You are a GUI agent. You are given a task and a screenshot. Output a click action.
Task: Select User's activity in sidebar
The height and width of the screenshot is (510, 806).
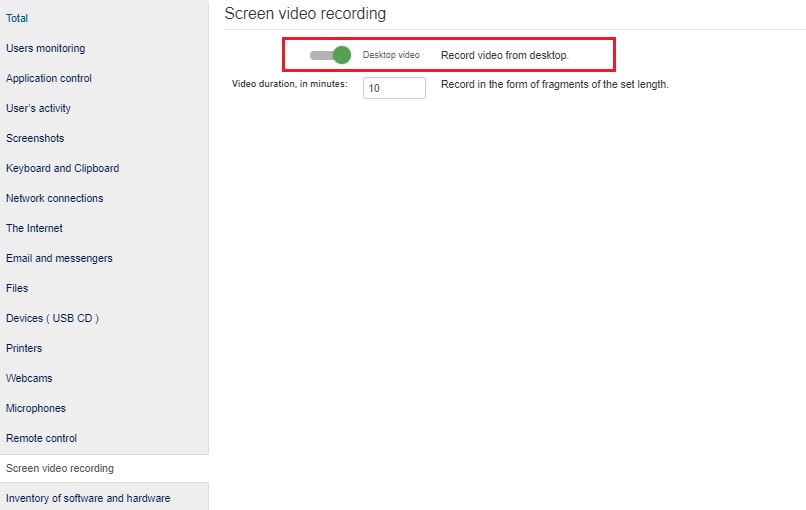pos(38,108)
